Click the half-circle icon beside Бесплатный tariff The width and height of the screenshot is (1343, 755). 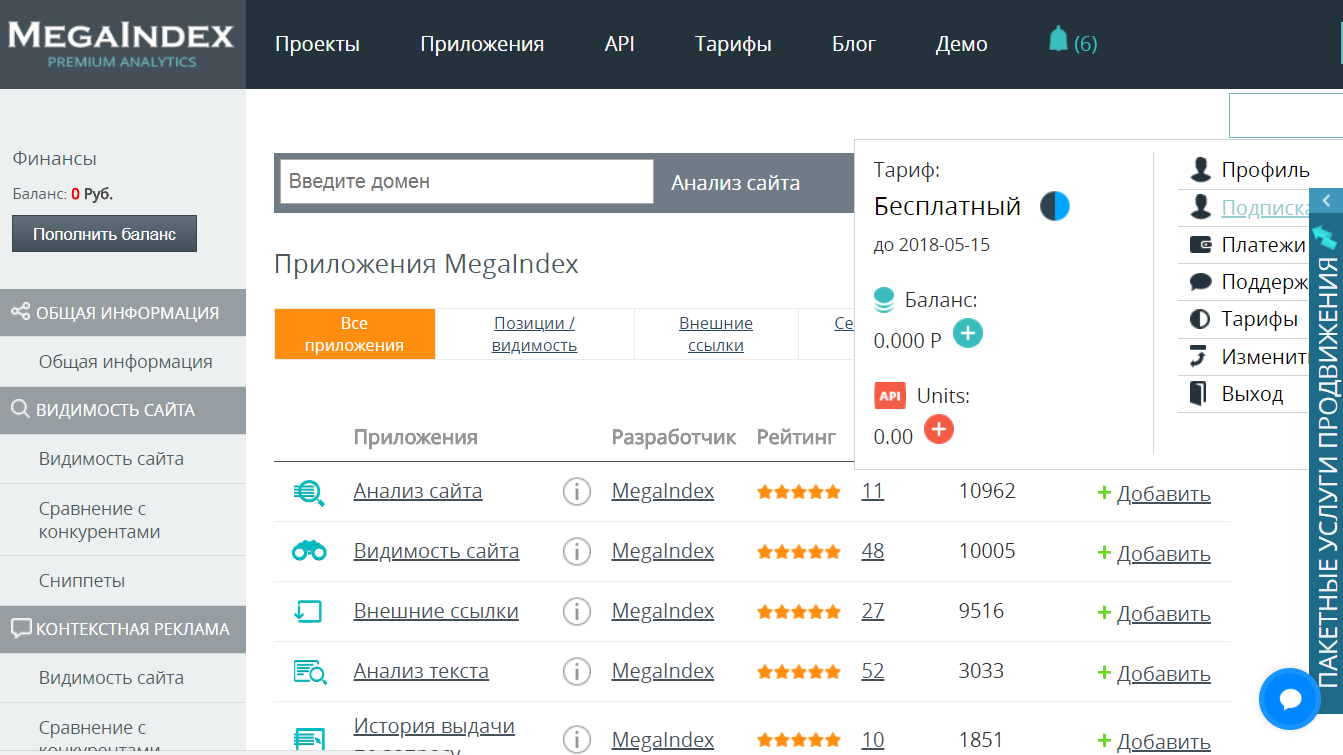tap(1054, 206)
